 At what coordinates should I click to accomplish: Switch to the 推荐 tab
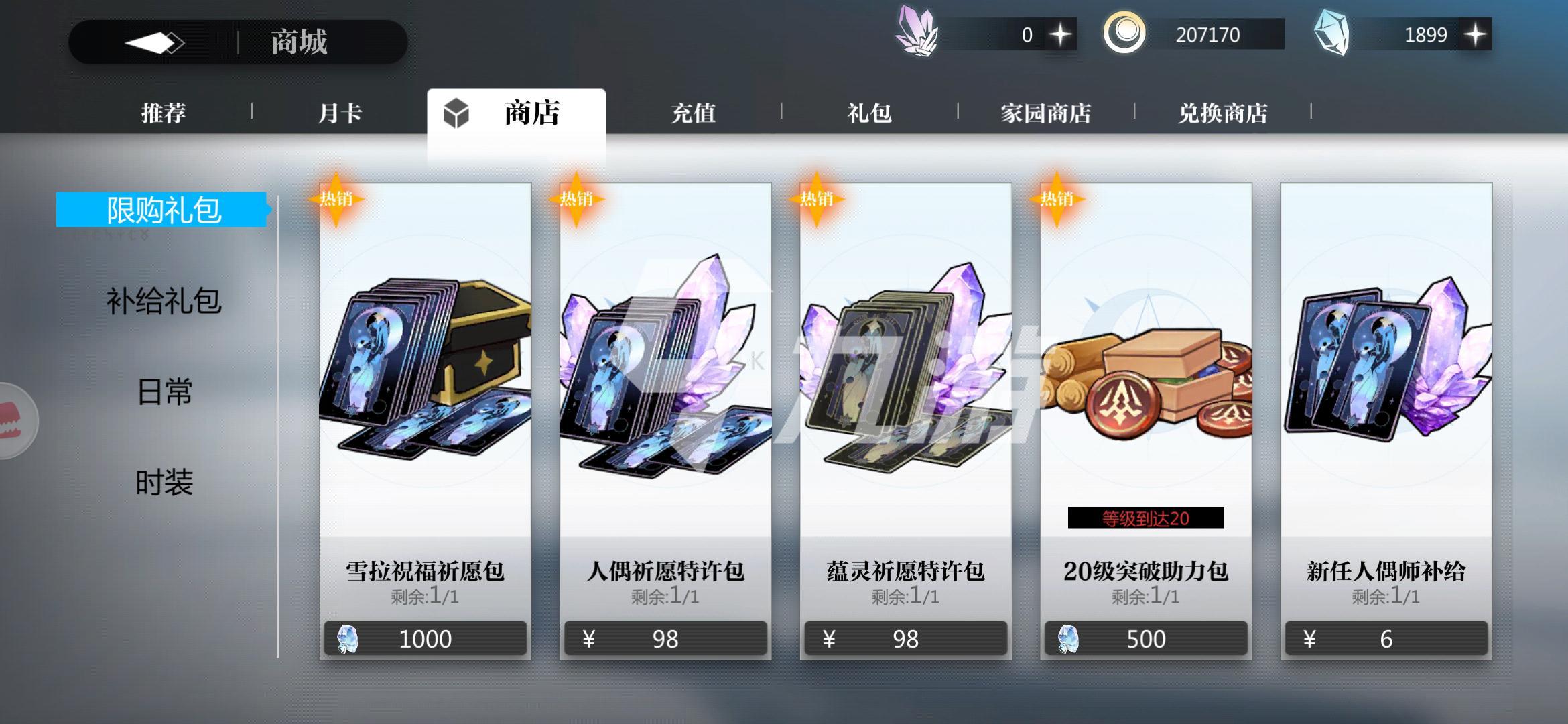(164, 113)
